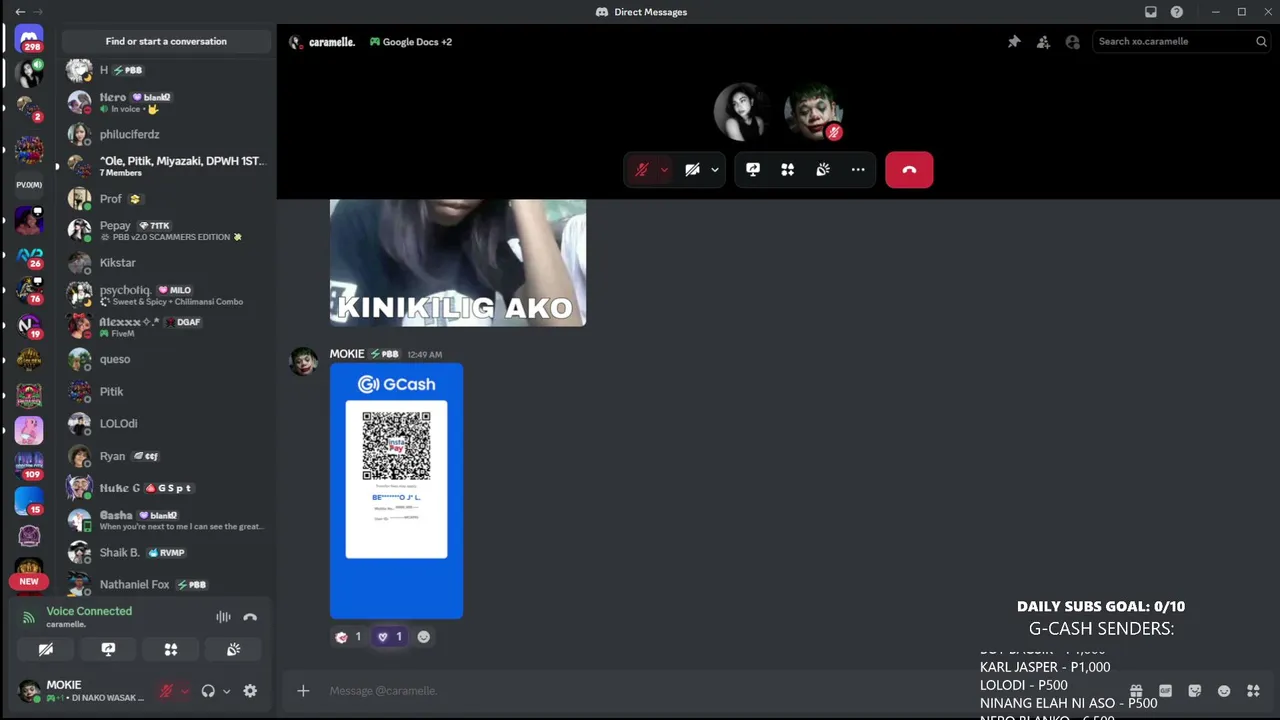Toggle noise suppression next to Voice Connected
1280x720 pixels.
223,617
